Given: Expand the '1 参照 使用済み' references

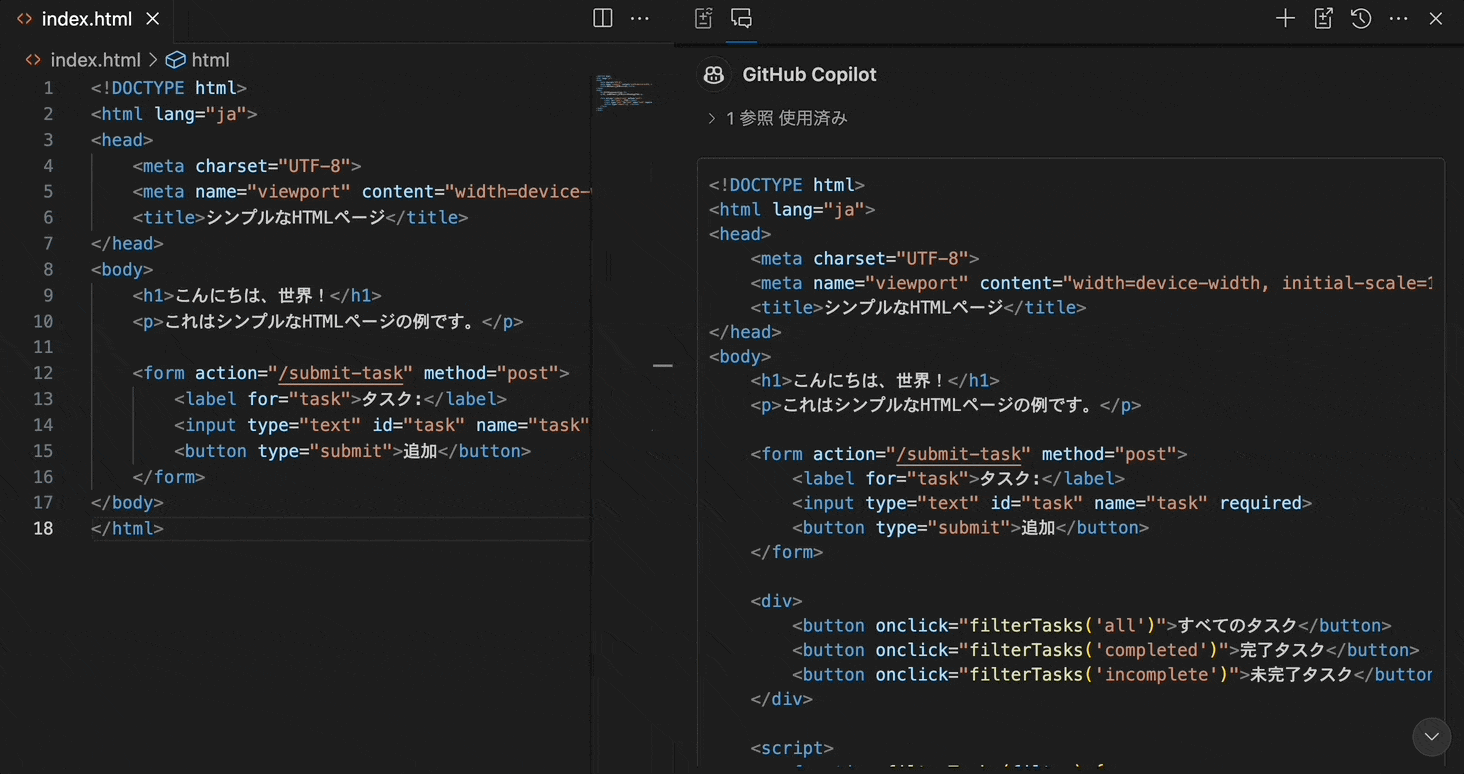Looking at the screenshot, I should [x=777, y=118].
